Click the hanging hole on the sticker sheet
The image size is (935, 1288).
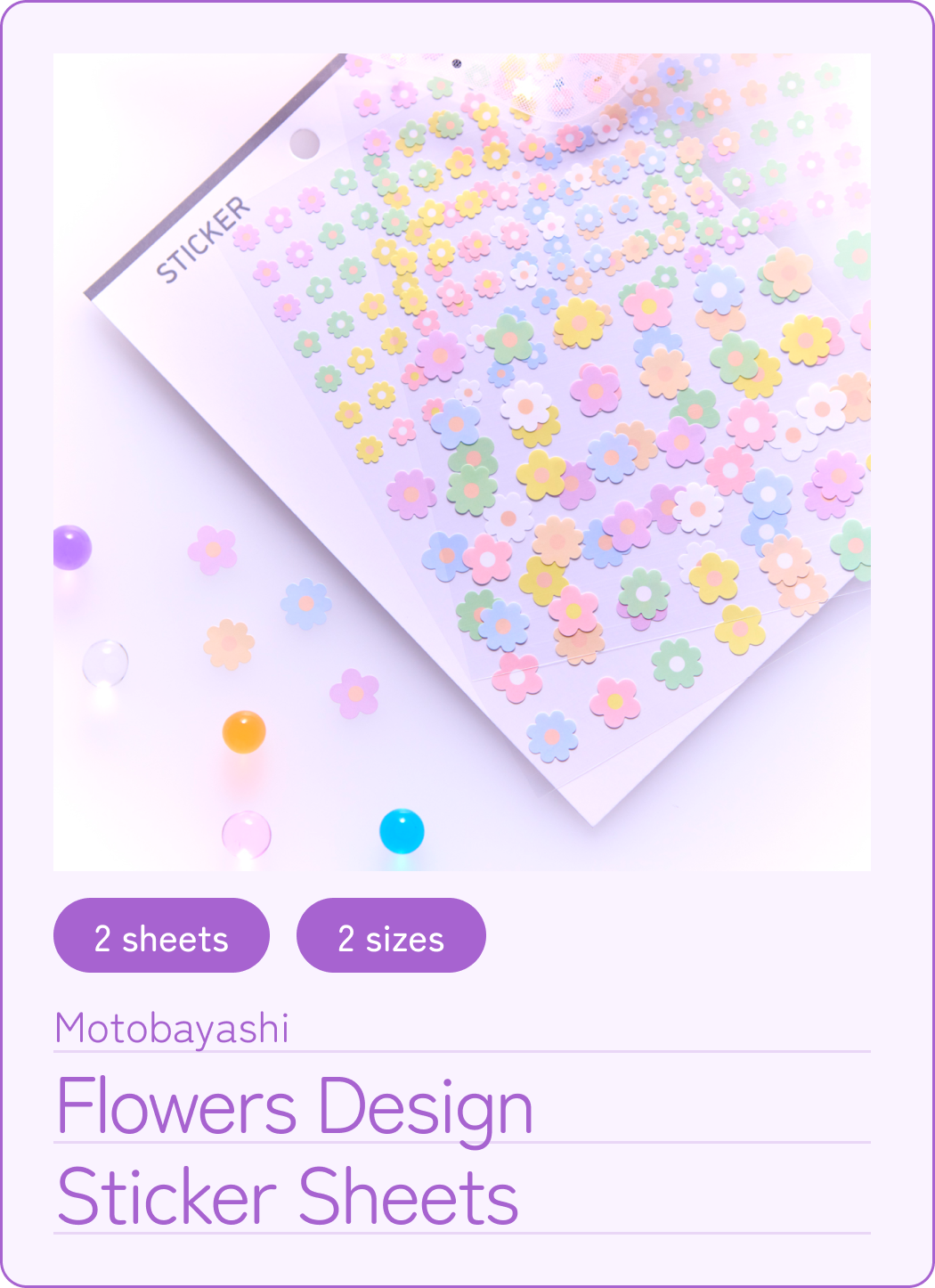(x=305, y=143)
